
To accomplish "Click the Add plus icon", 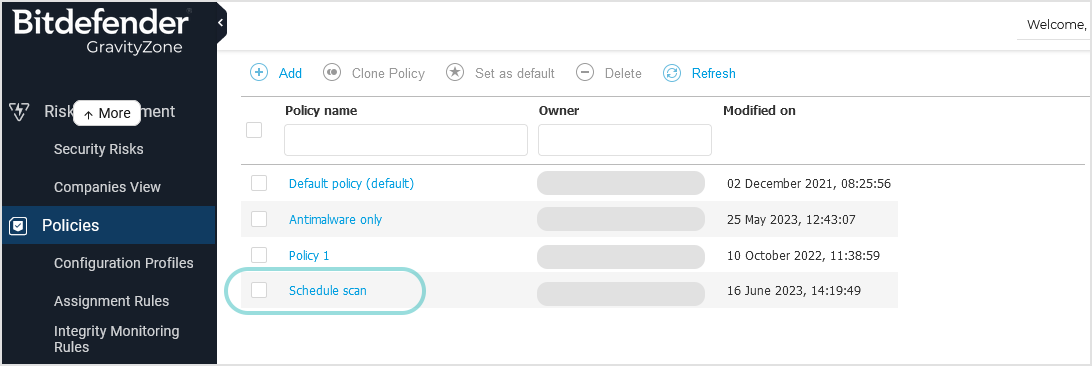I will click(x=259, y=72).
